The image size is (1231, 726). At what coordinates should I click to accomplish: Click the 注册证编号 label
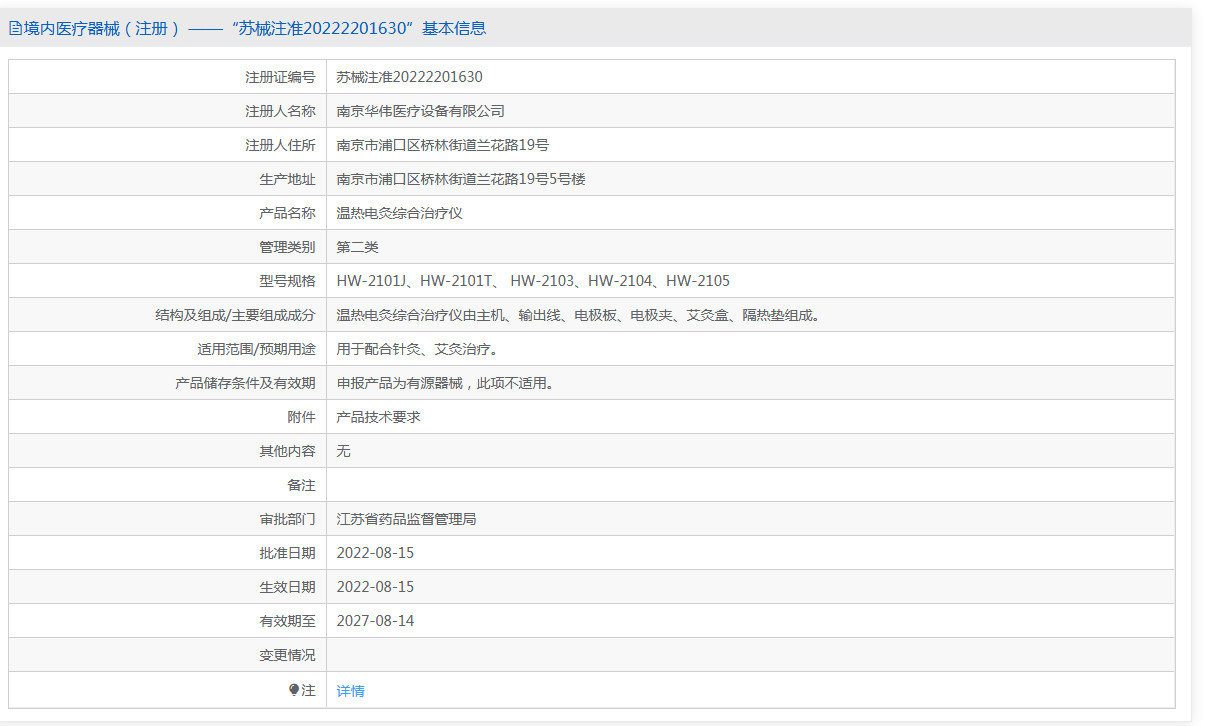tap(280, 77)
